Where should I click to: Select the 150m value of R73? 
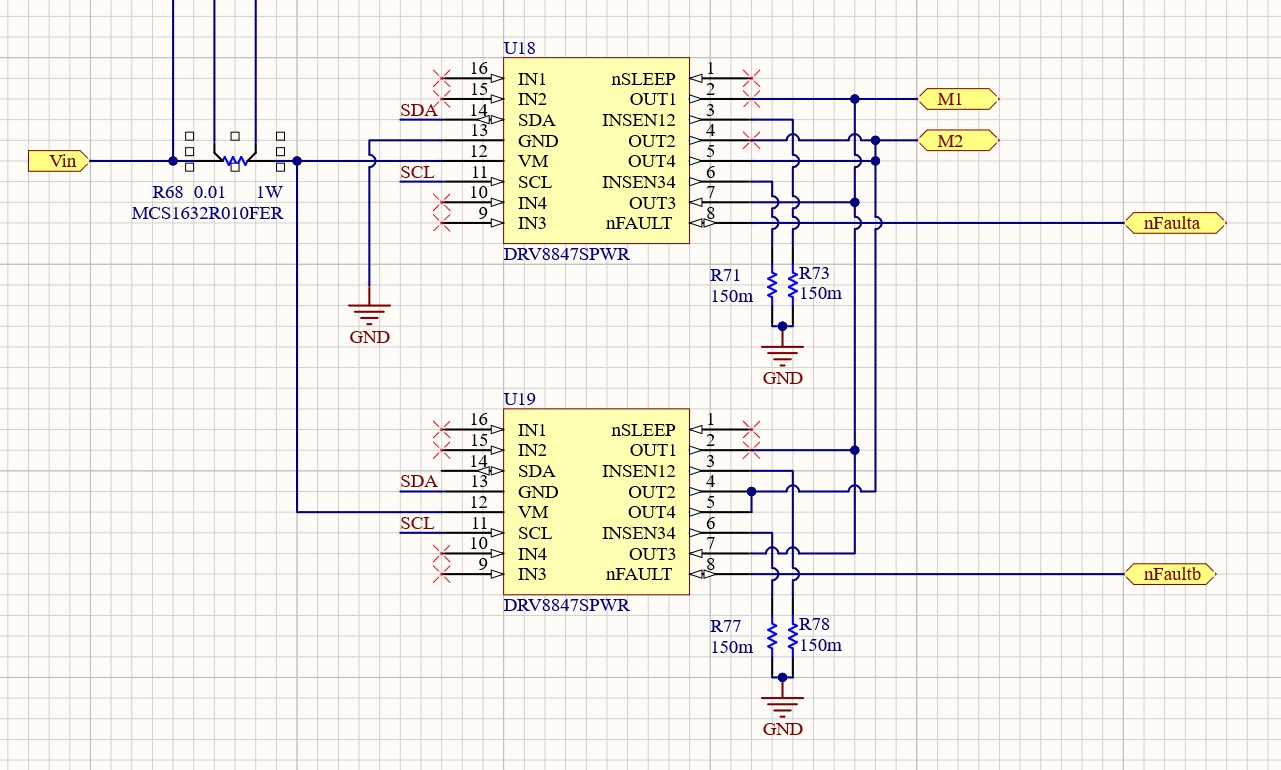pos(821,294)
